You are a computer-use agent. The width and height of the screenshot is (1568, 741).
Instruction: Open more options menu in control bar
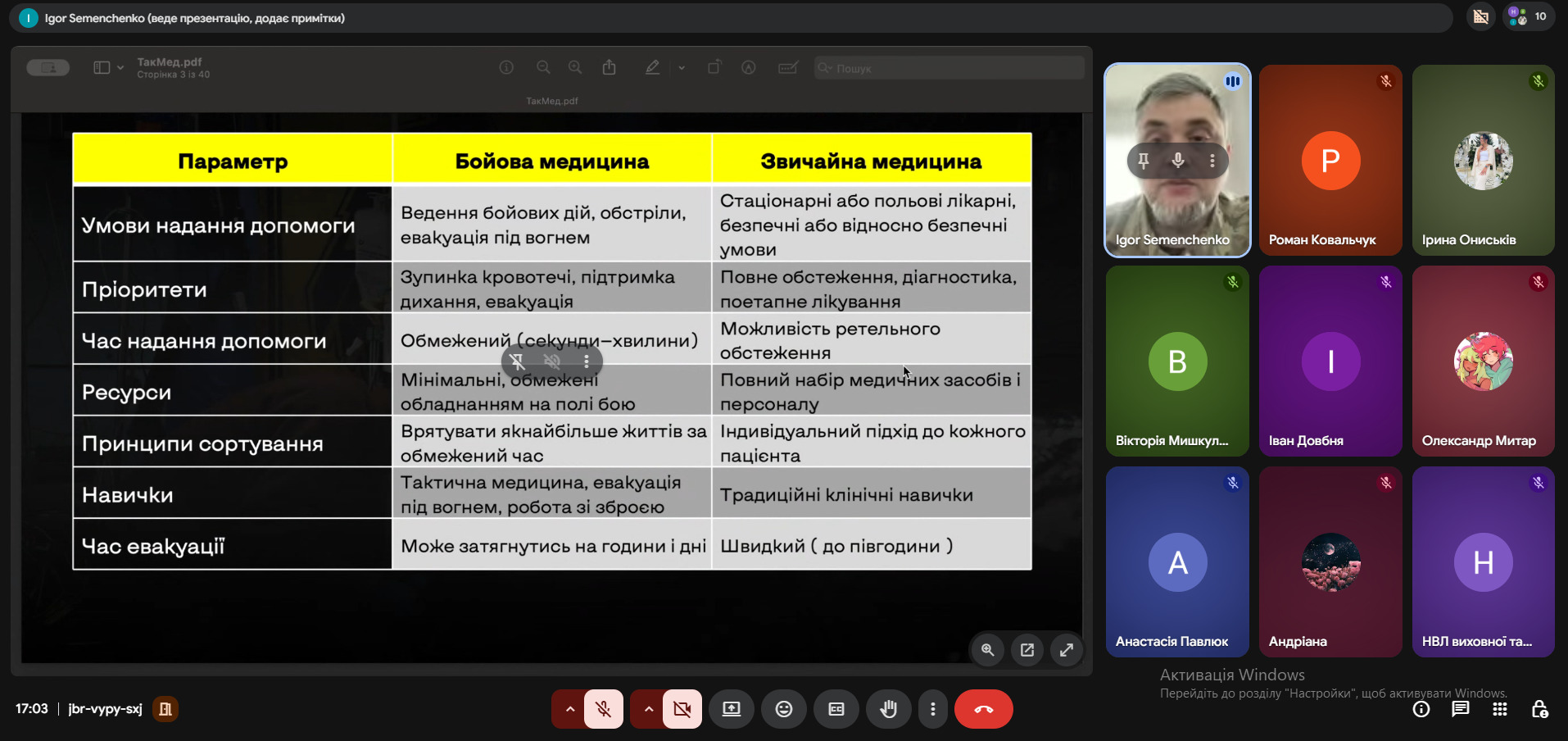[932, 709]
